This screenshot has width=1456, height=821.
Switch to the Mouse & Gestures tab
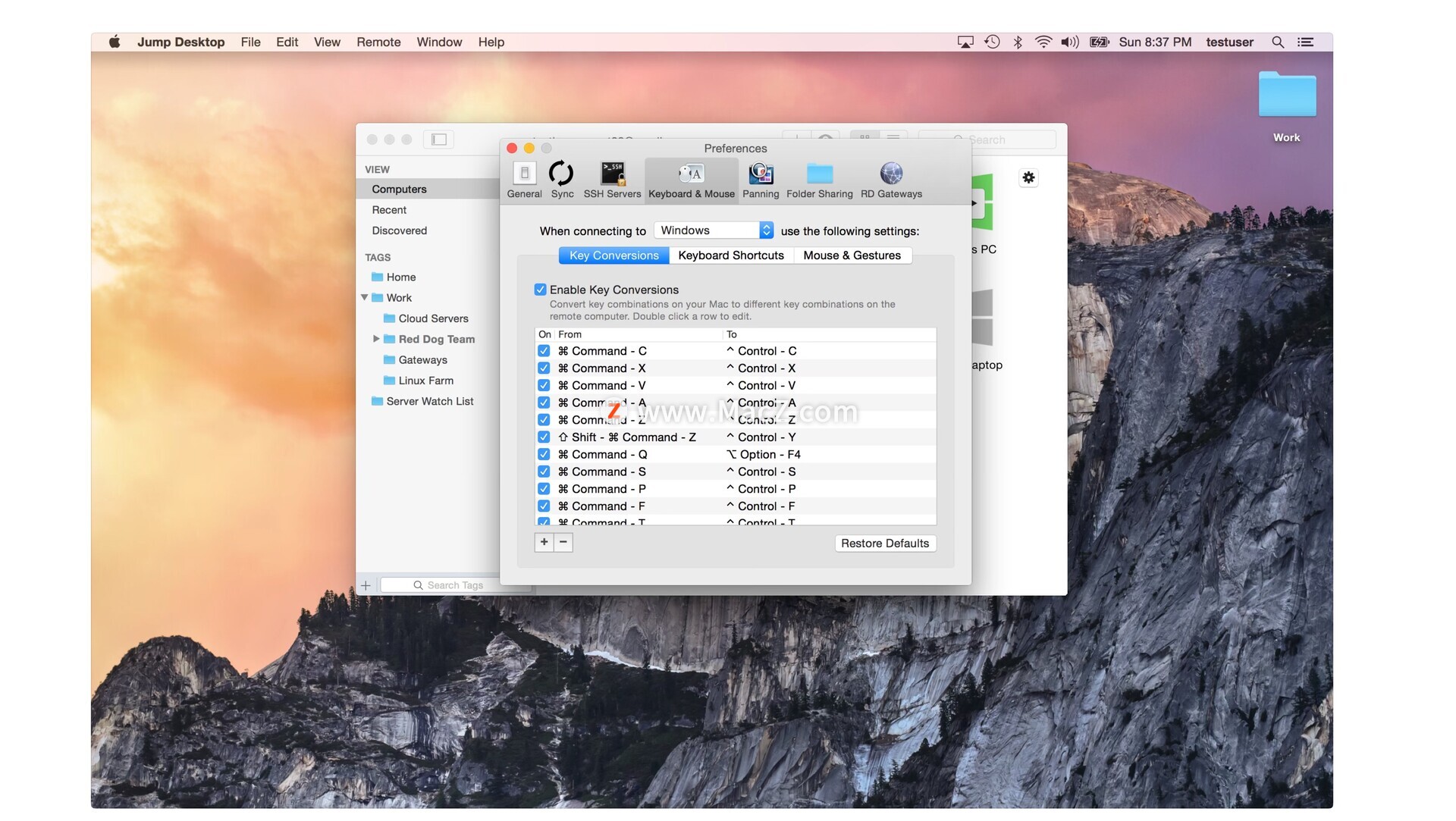point(852,255)
